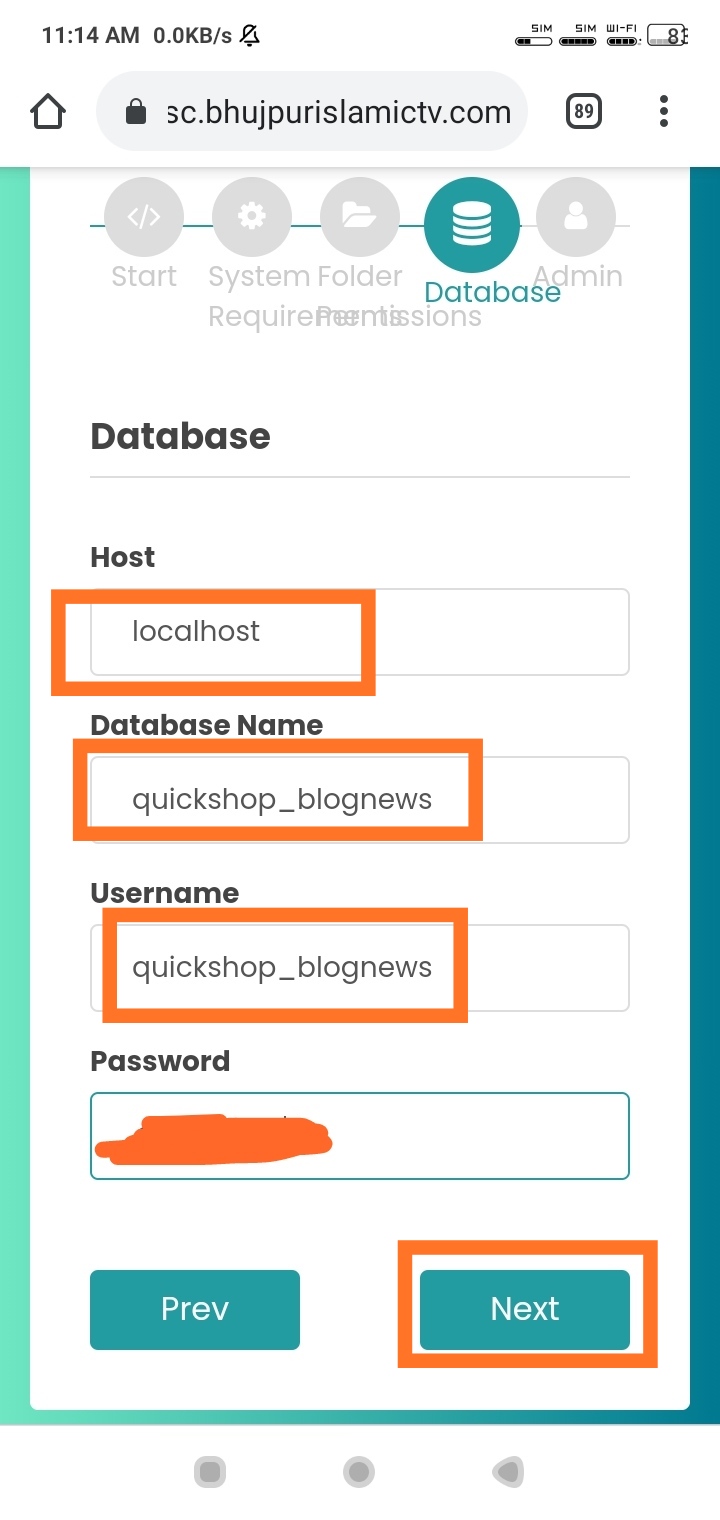The height and width of the screenshot is (1520, 720).
Task: Select the Folder Permissions folder icon
Action: pos(359,217)
